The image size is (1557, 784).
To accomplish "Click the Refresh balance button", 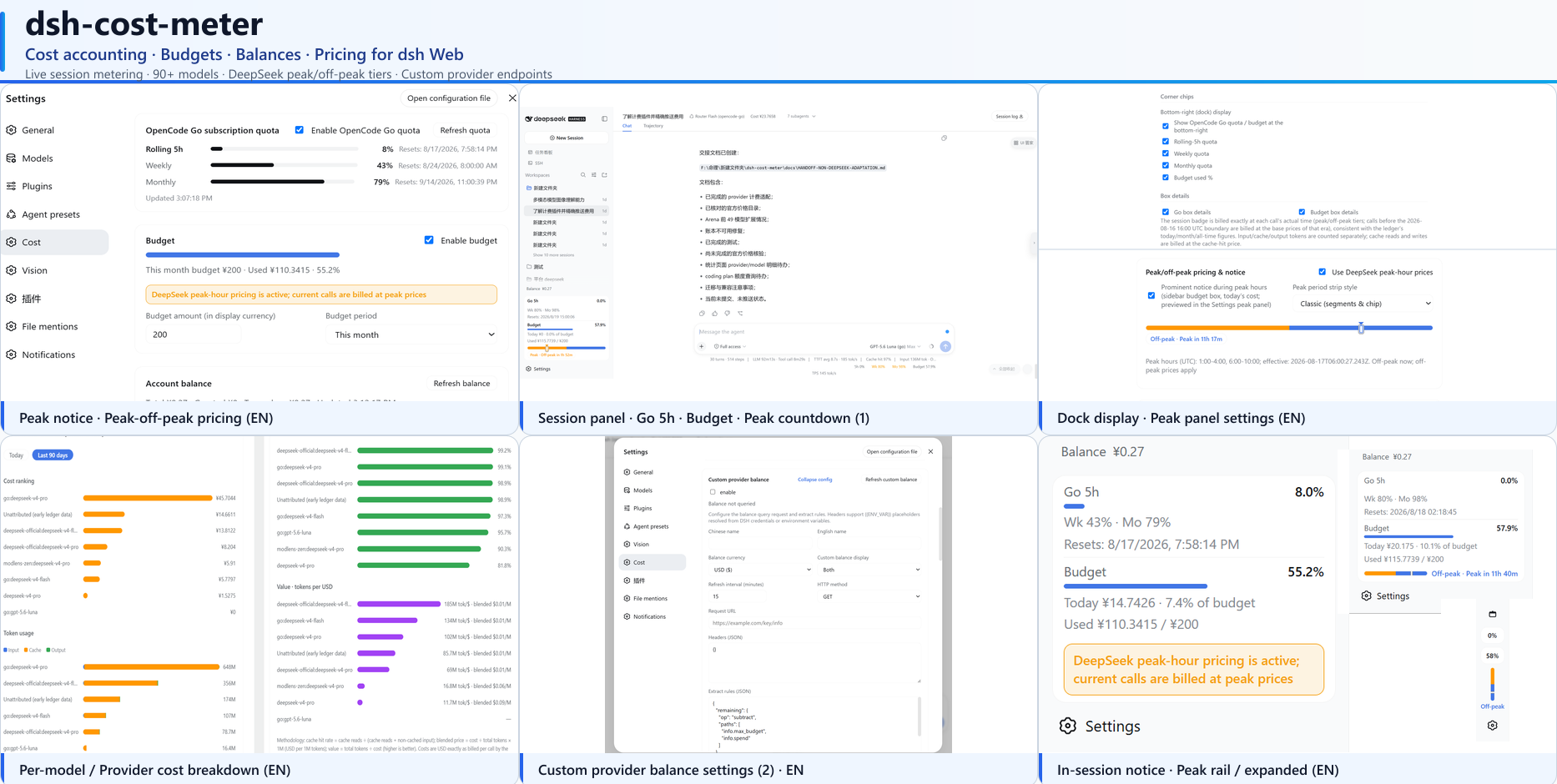I will point(461,384).
